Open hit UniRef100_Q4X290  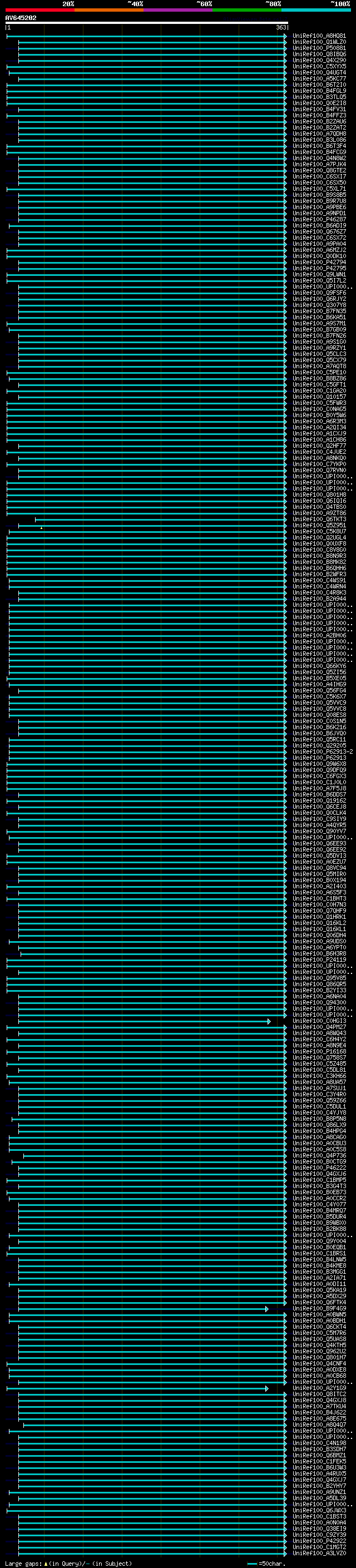[319, 60]
